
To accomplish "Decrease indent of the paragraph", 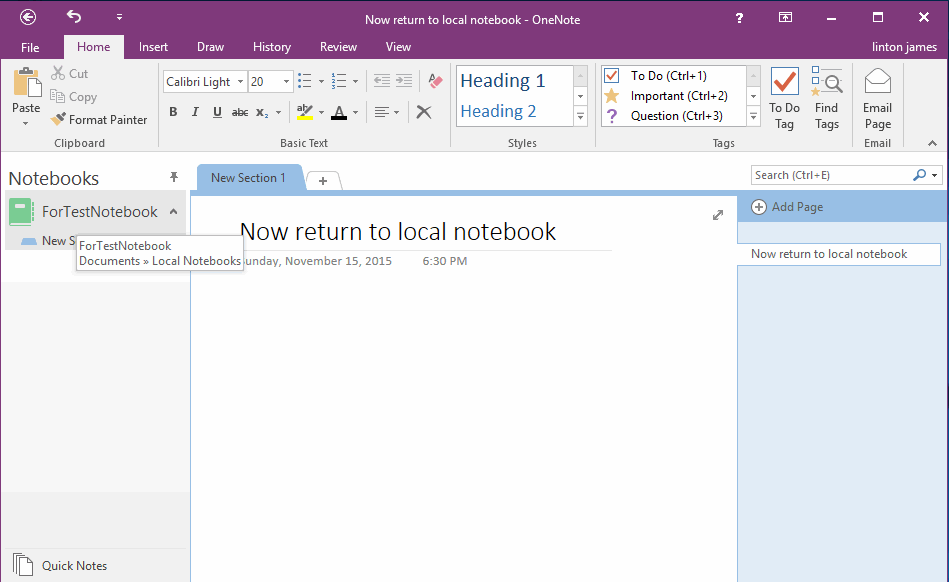I will pyautogui.click(x=381, y=80).
